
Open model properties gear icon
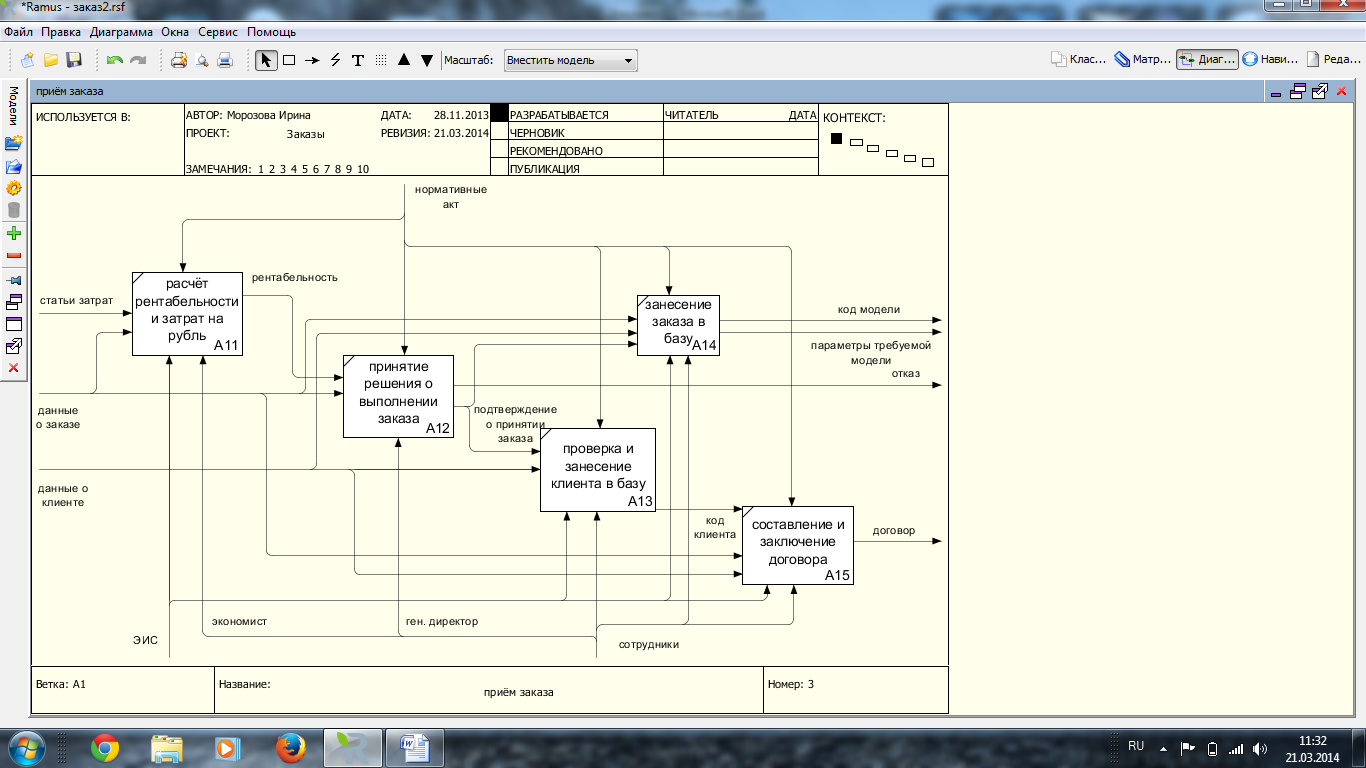click(x=14, y=188)
